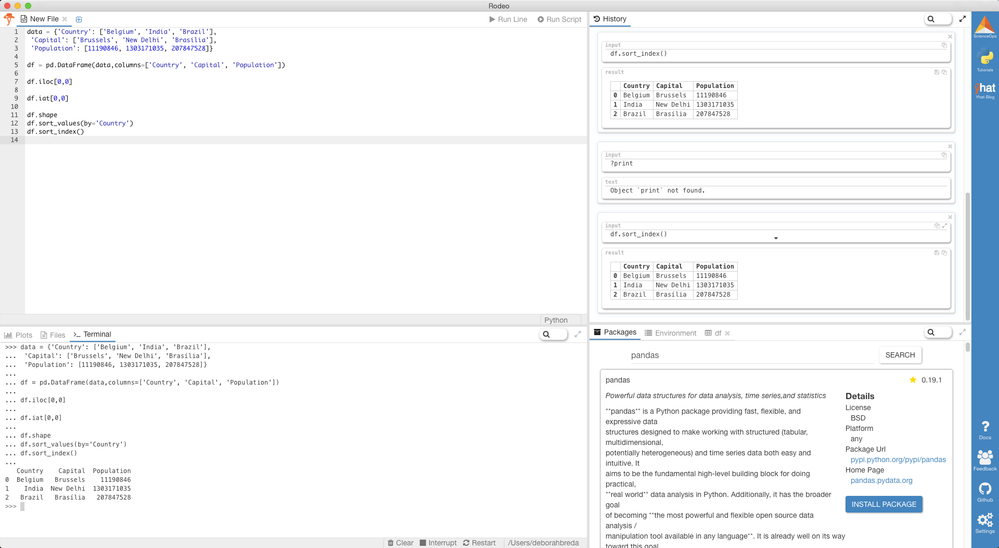Click the Details heading in package info
Image resolution: width=999 pixels, height=548 pixels.
[x=859, y=396]
